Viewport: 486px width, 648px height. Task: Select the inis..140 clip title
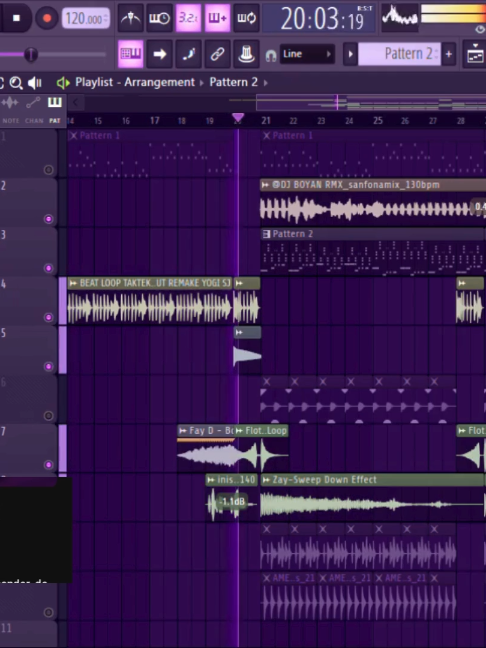pyautogui.click(x=236, y=480)
